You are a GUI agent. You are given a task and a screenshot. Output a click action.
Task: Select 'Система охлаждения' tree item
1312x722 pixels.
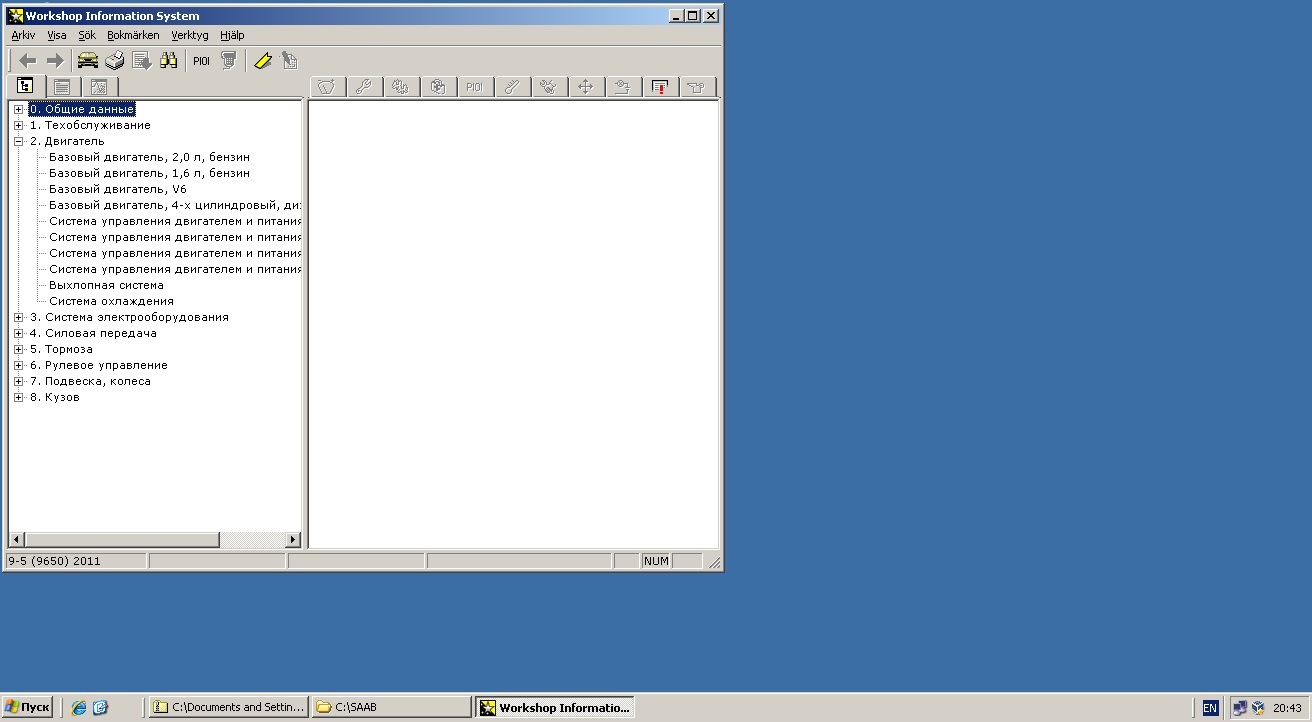coord(111,301)
